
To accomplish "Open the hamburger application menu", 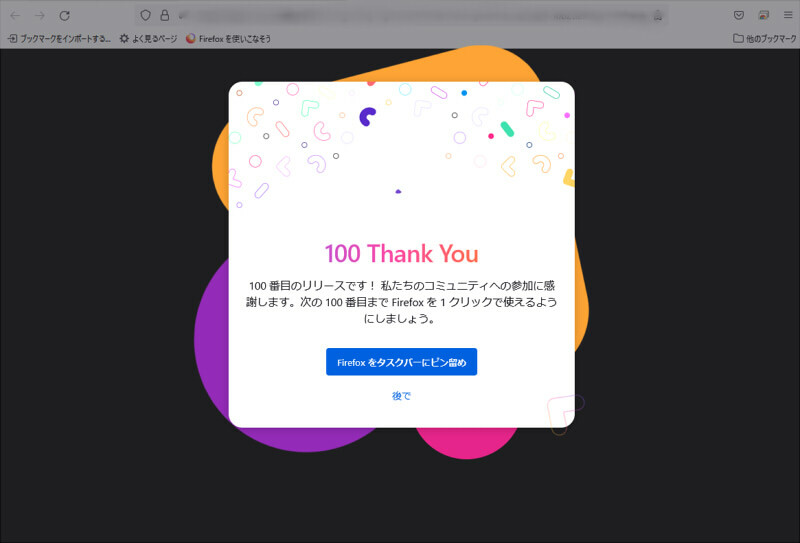I will [x=788, y=15].
